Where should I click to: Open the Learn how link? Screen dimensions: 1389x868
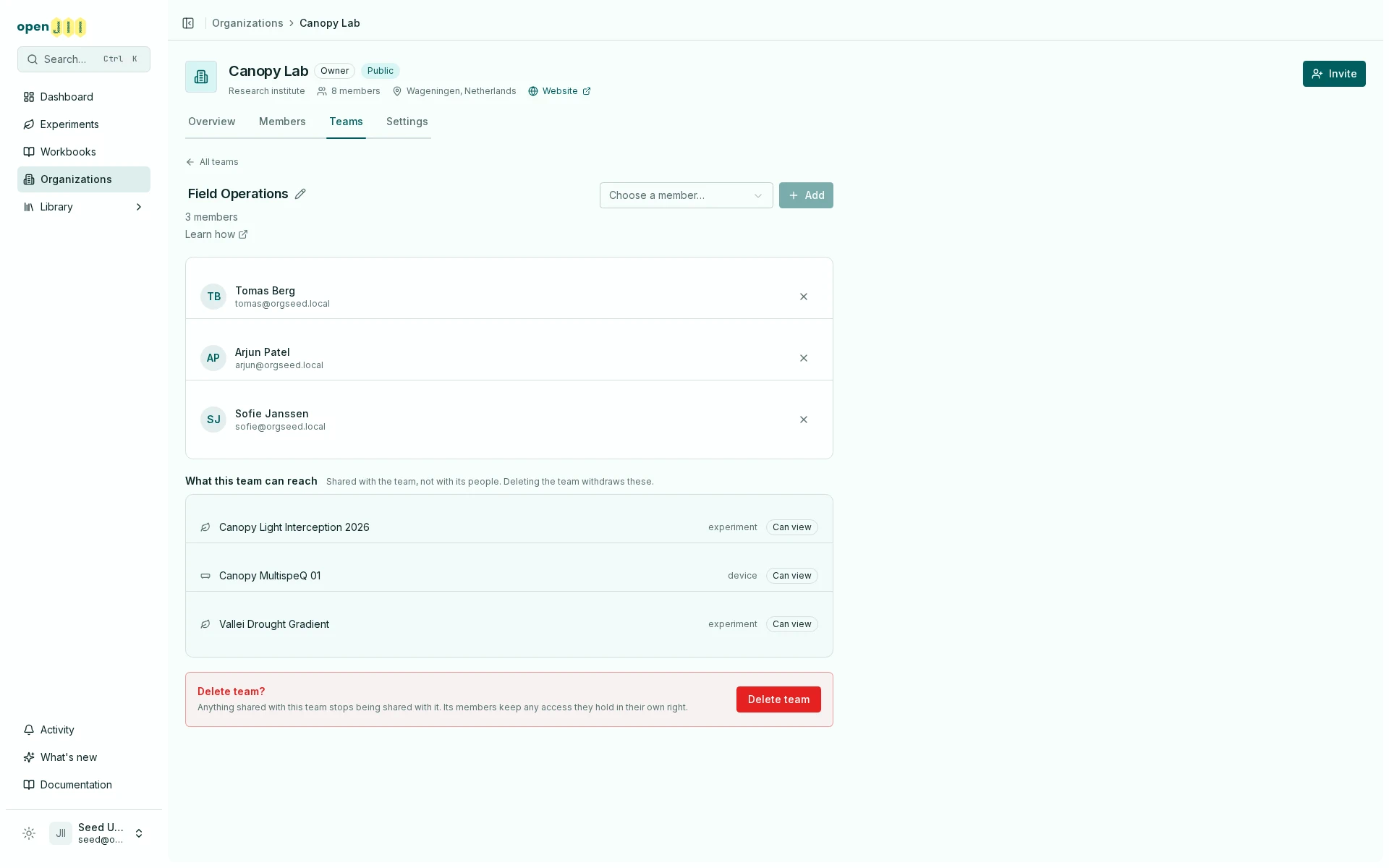coord(216,234)
